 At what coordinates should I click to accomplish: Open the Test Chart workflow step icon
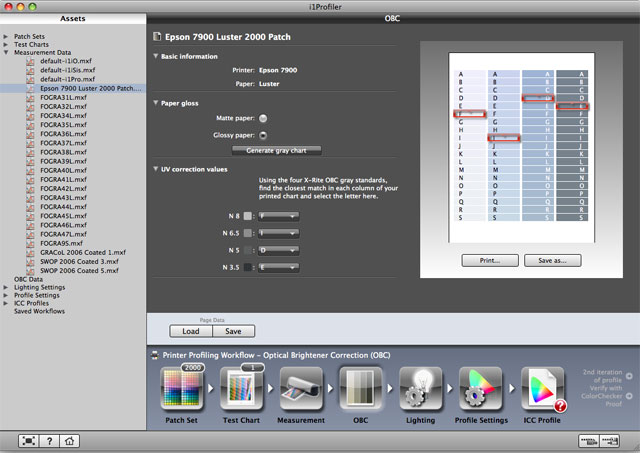pyautogui.click(x=241, y=388)
